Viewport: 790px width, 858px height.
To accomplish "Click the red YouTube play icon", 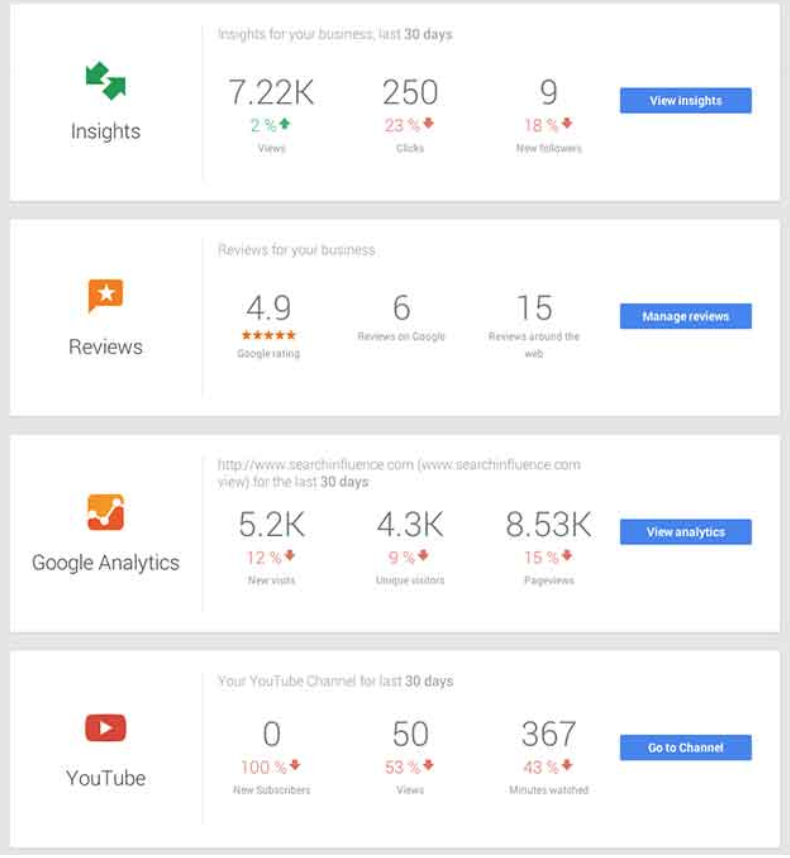I will [x=106, y=728].
